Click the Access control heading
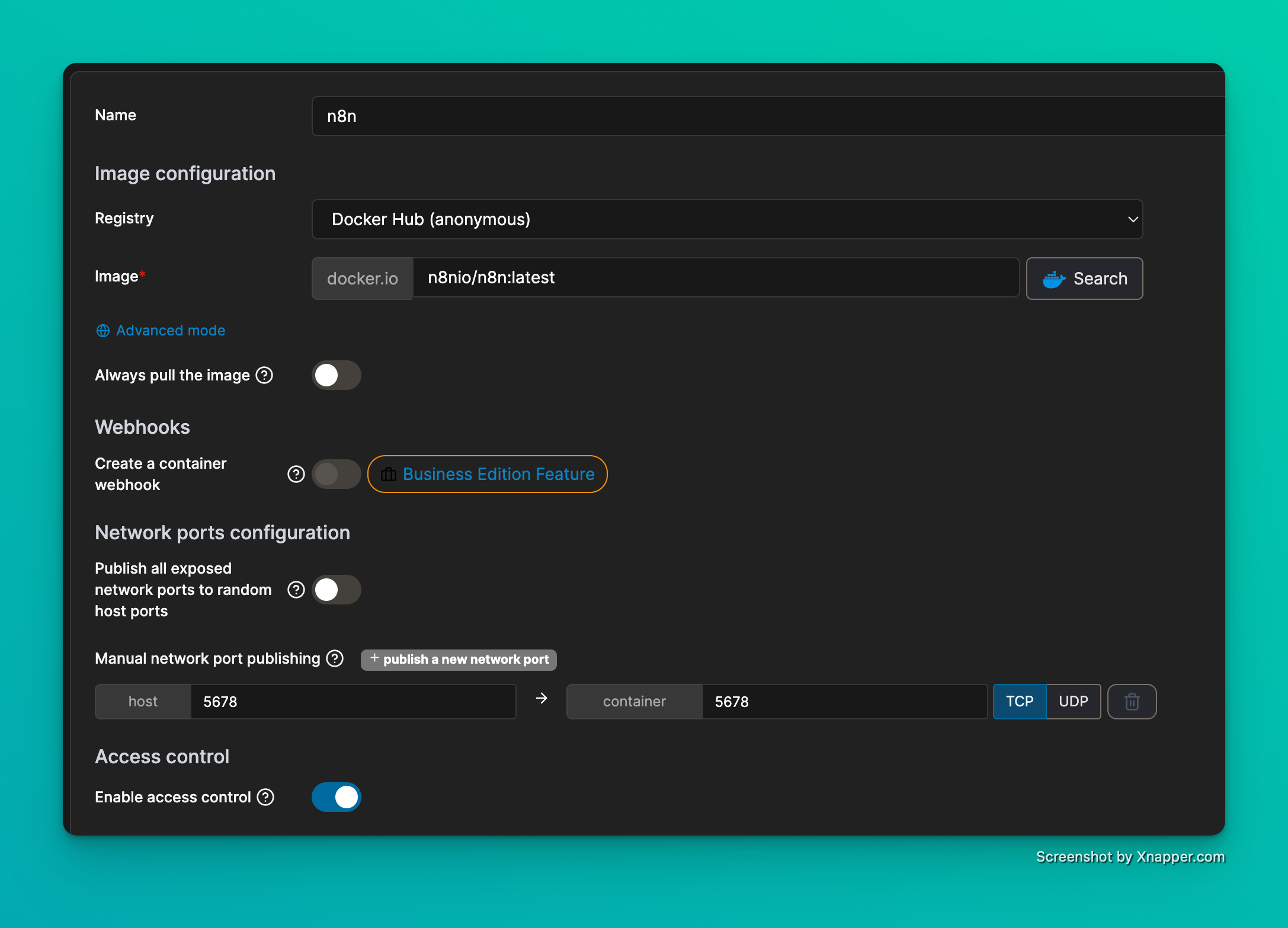Screen dimensions: 1288x928 pyautogui.click(x=162, y=757)
